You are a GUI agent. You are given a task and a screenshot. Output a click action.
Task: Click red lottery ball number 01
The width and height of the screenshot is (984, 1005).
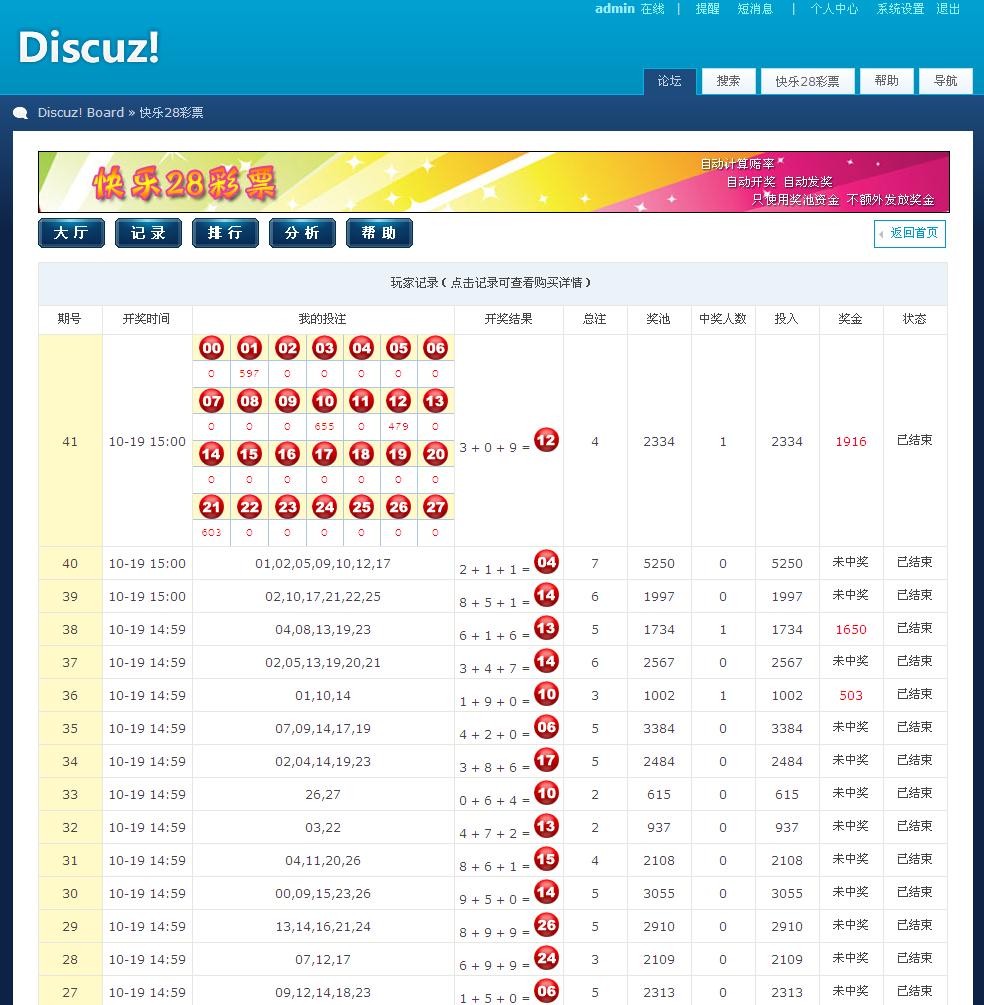pos(249,348)
